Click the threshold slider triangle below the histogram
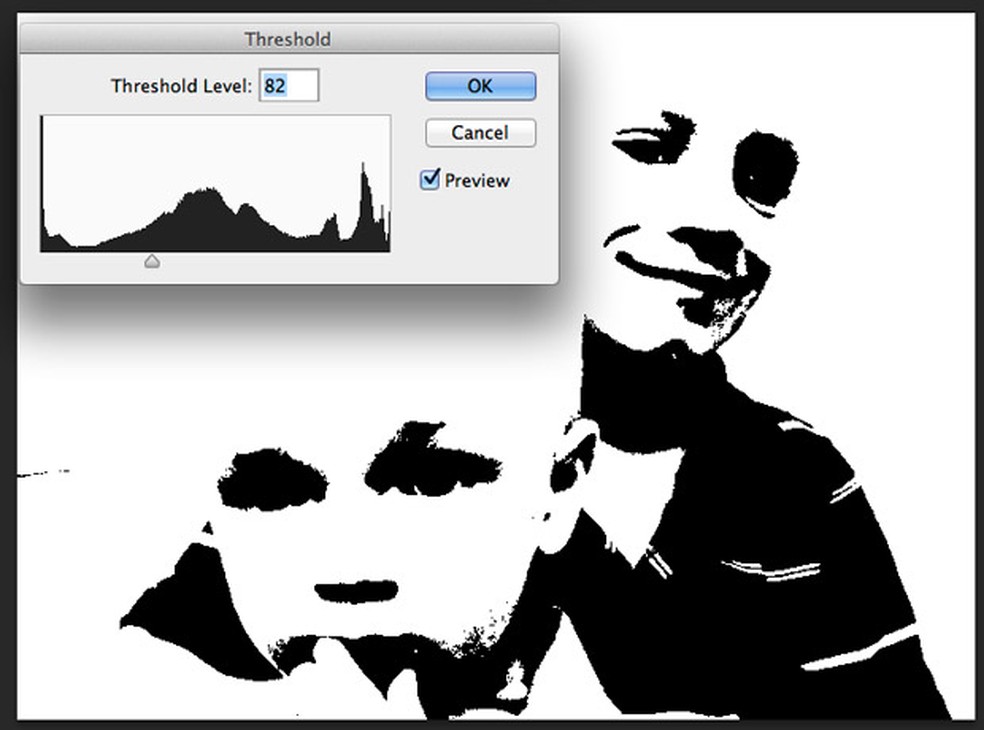The image size is (984, 730). [152, 261]
